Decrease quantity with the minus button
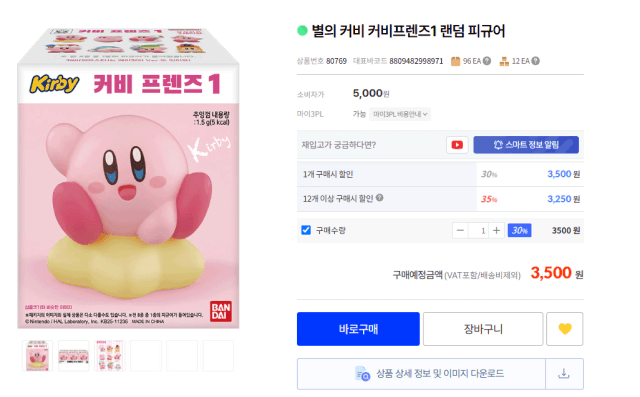Screen dimensions: 640x397 coord(460,231)
